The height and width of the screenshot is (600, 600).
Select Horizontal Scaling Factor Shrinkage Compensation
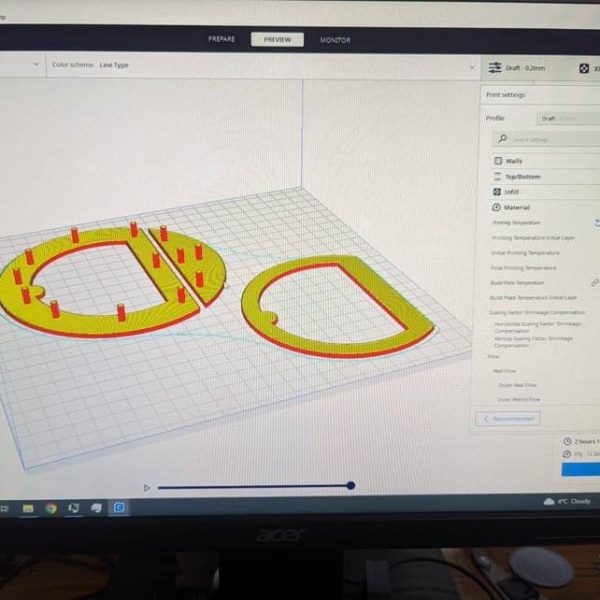pos(537,327)
